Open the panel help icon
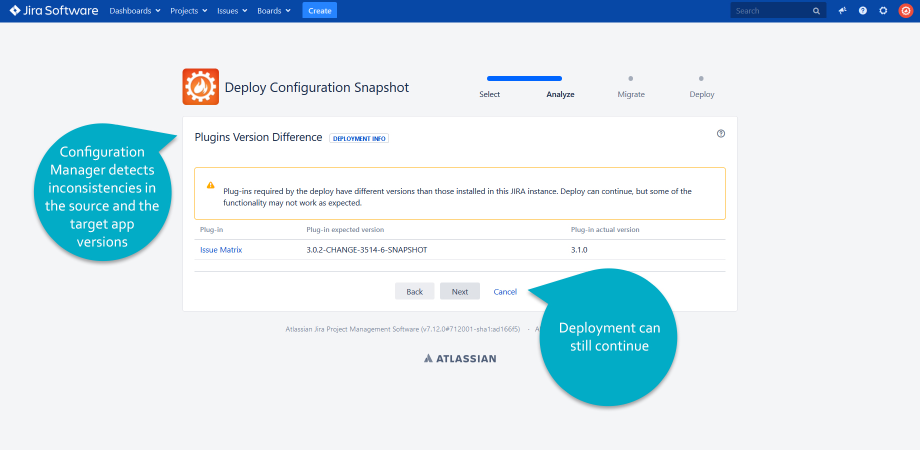Screen dimensions: 920x450 tap(721, 134)
